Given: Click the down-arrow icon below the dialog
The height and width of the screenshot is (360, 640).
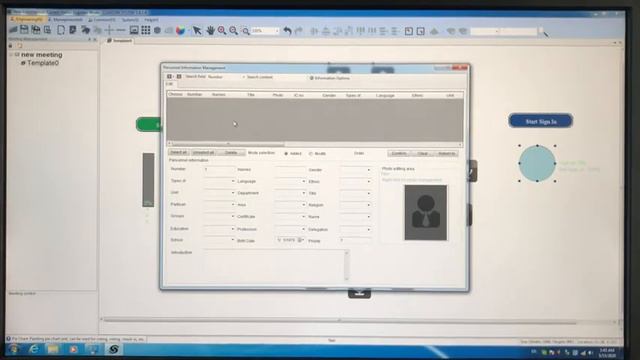Looking at the screenshot, I should [359, 293].
